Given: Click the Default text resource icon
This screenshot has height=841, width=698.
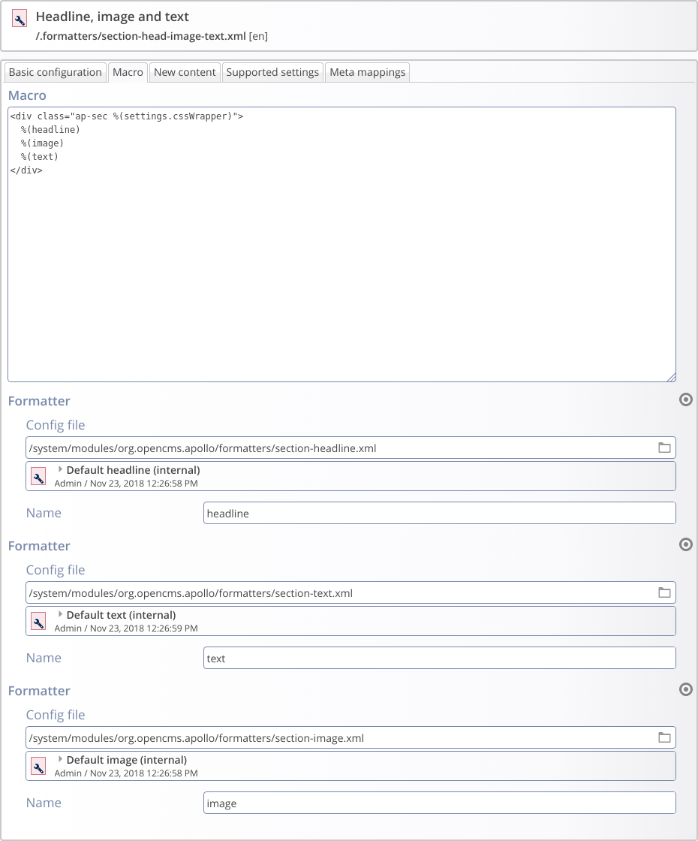Looking at the screenshot, I should click(39, 621).
